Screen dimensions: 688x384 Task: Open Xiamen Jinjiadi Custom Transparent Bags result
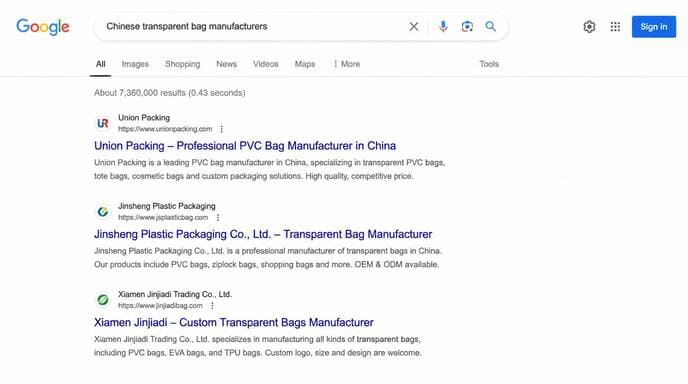(x=234, y=323)
